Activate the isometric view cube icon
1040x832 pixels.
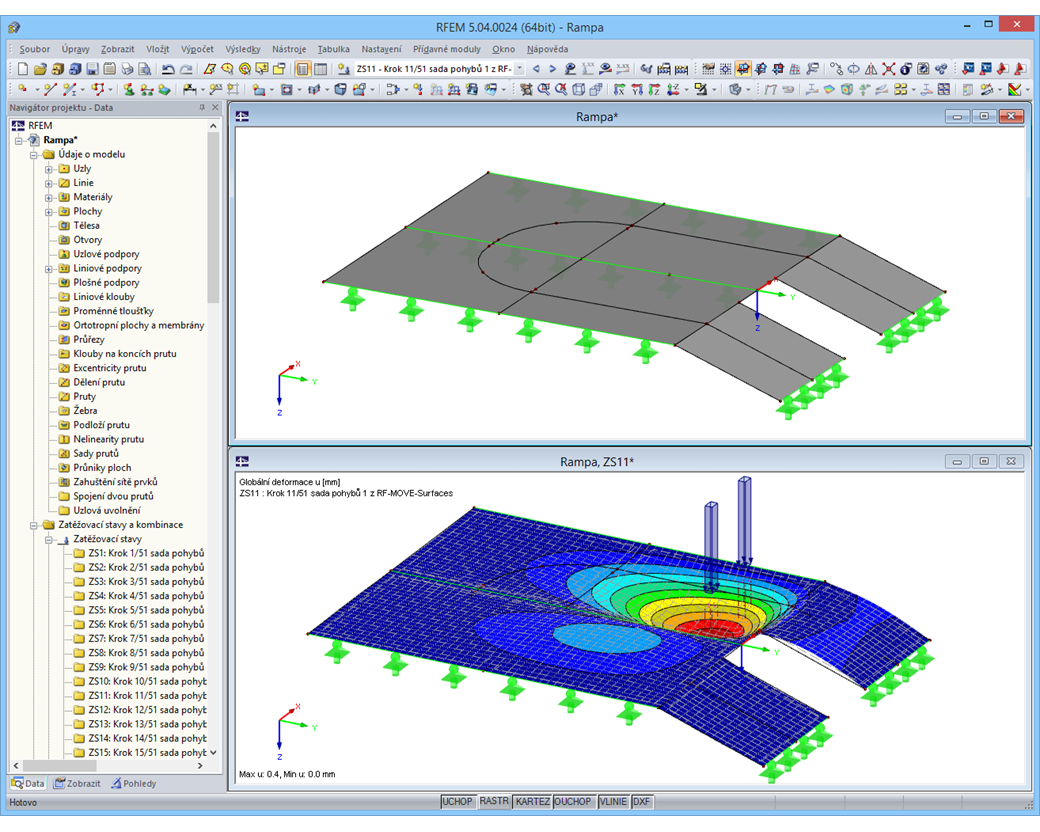pos(576,90)
